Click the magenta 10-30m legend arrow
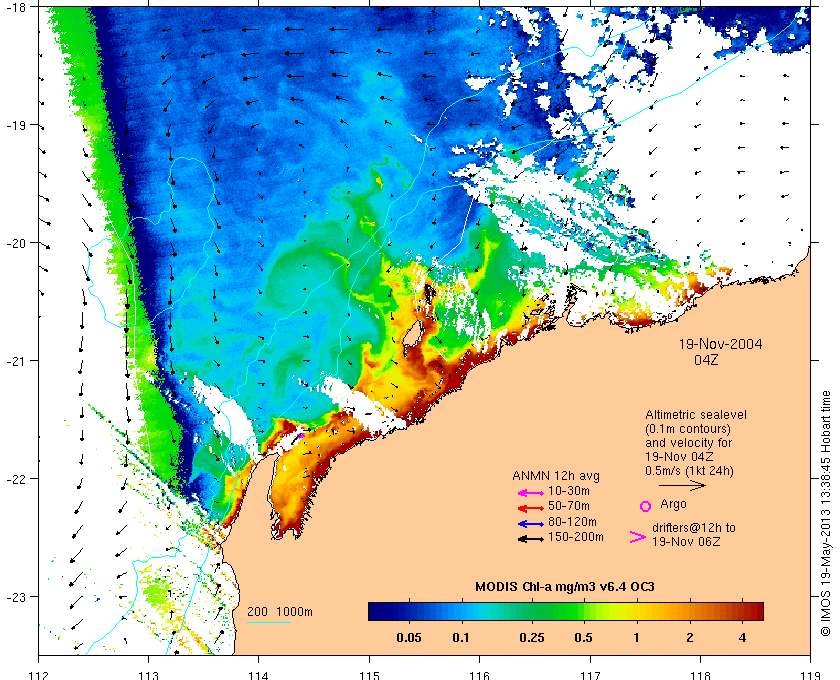 tap(531, 493)
